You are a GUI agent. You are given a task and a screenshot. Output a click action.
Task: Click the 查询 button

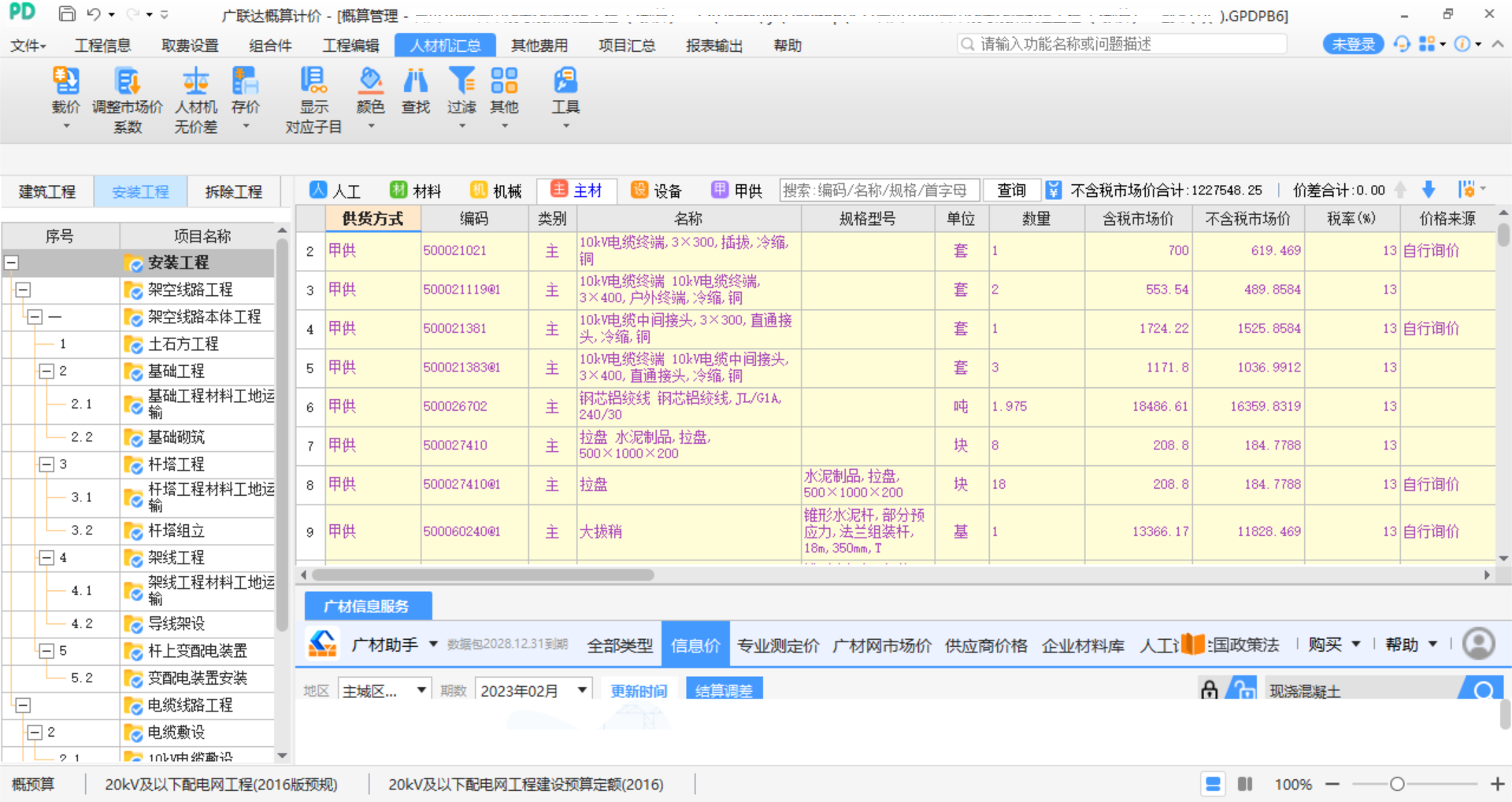point(1012,190)
